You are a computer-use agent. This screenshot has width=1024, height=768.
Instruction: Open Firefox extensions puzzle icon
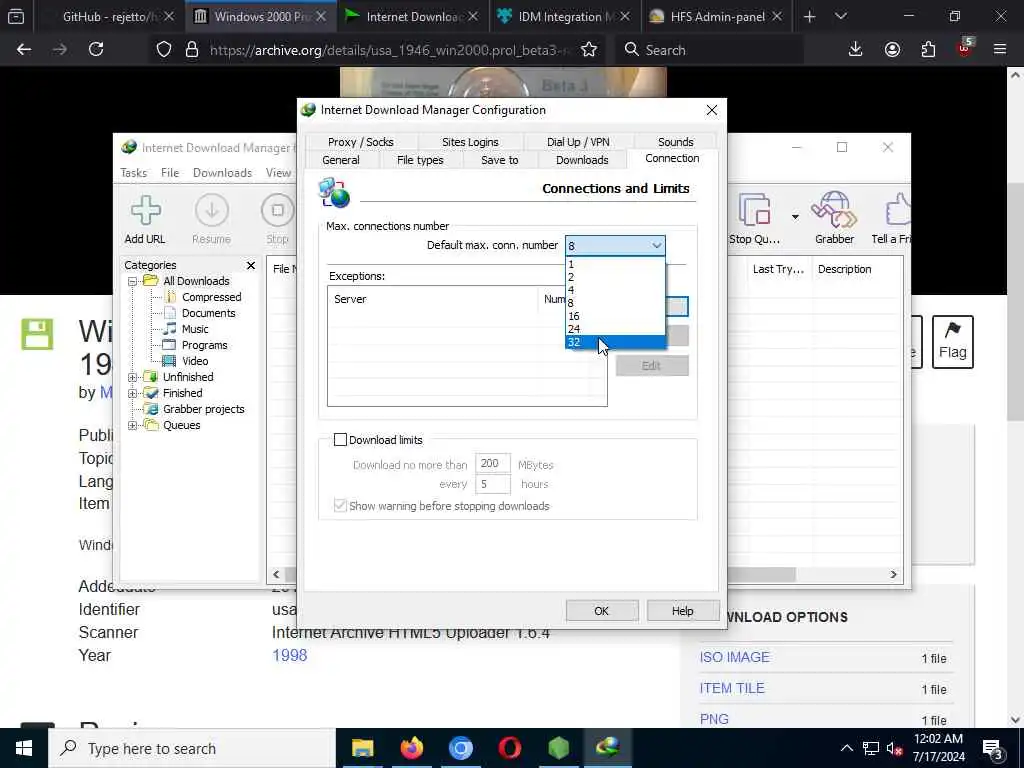pos(928,50)
